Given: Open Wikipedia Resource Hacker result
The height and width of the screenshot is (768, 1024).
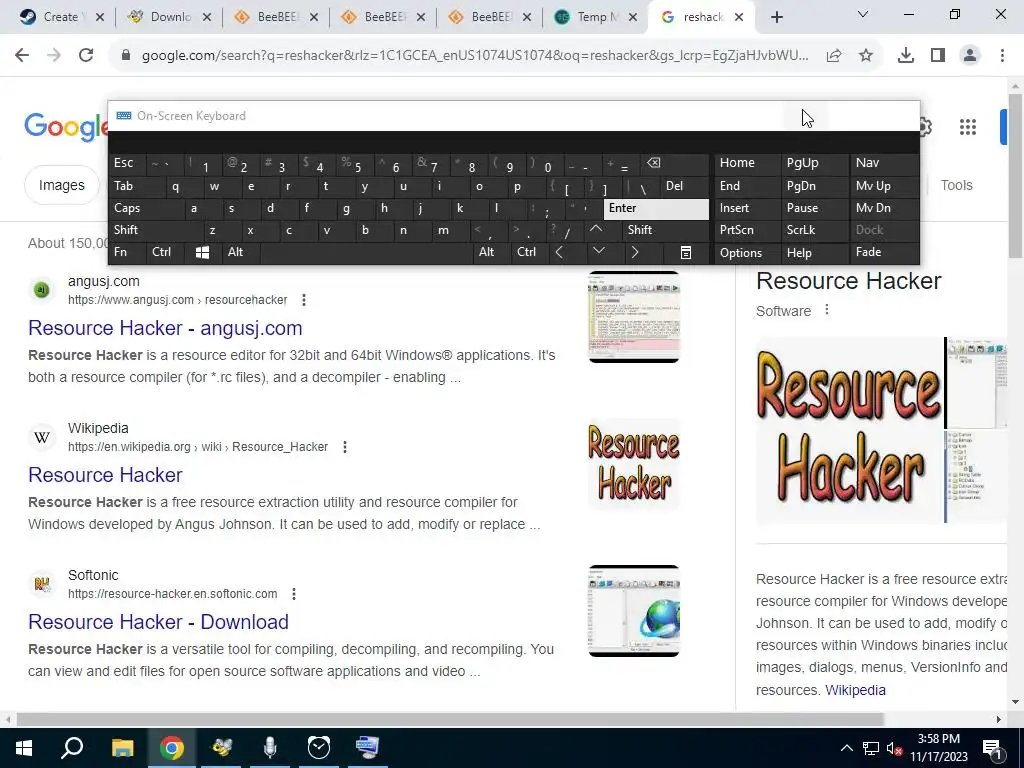Looking at the screenshot, I should pos(105,475).
